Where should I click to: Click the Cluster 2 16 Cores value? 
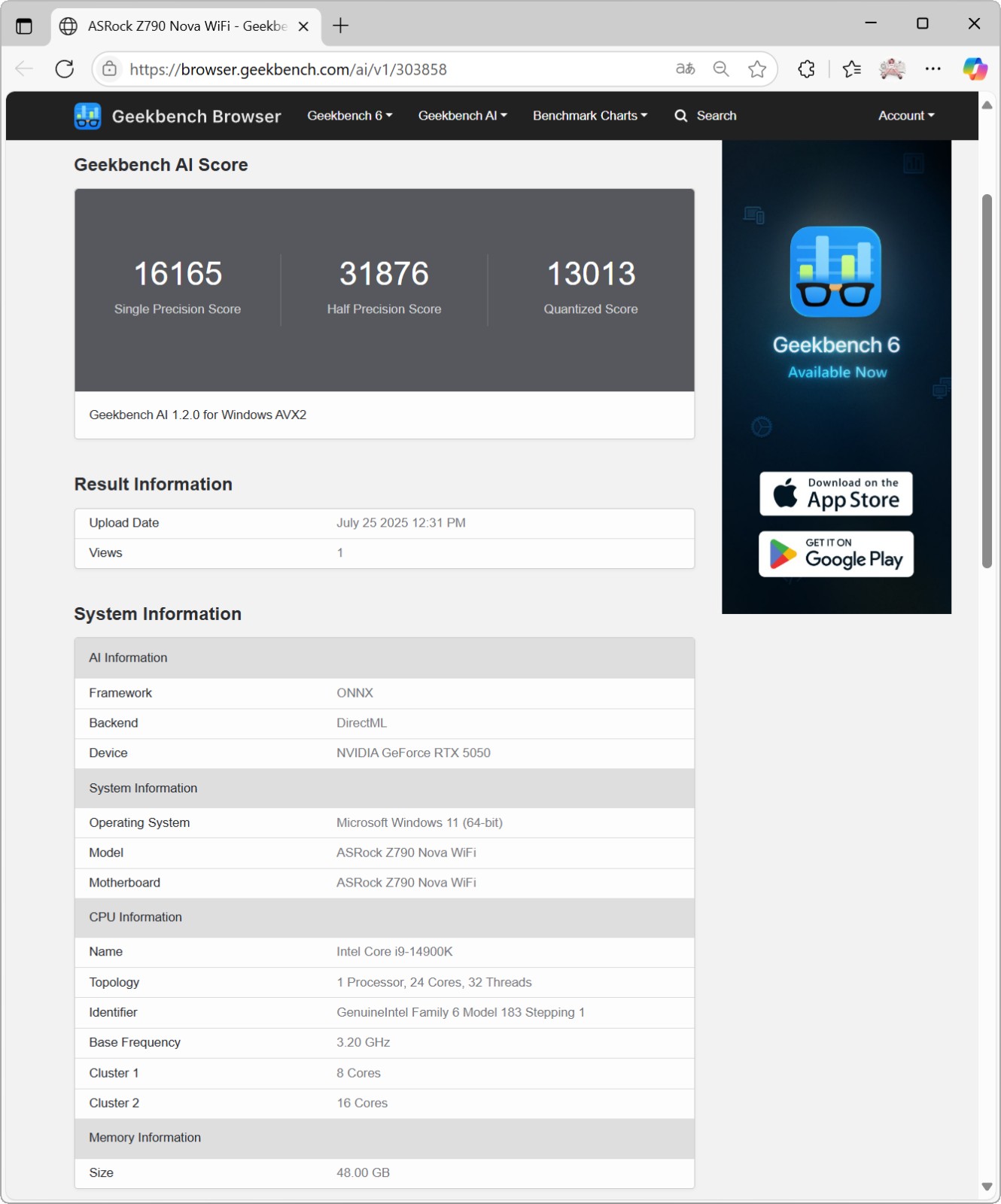tap(362, 1103)
